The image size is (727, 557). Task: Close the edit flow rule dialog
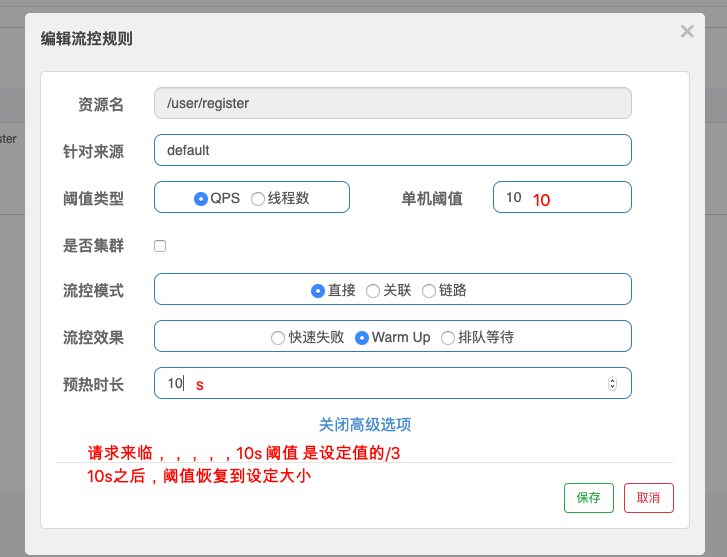(x=686, y=32)
